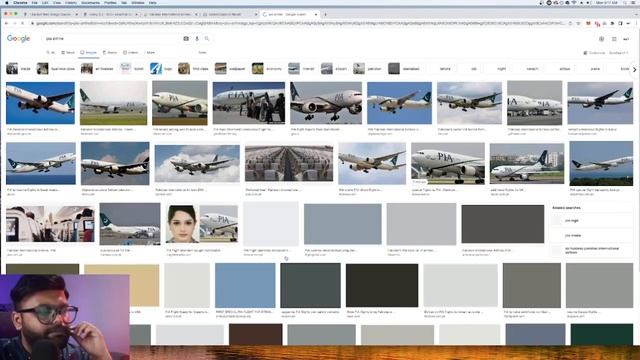Screen dimensions: 640x360
Task: Switch to the first browser tab
Action: click(x=51, y=14)
